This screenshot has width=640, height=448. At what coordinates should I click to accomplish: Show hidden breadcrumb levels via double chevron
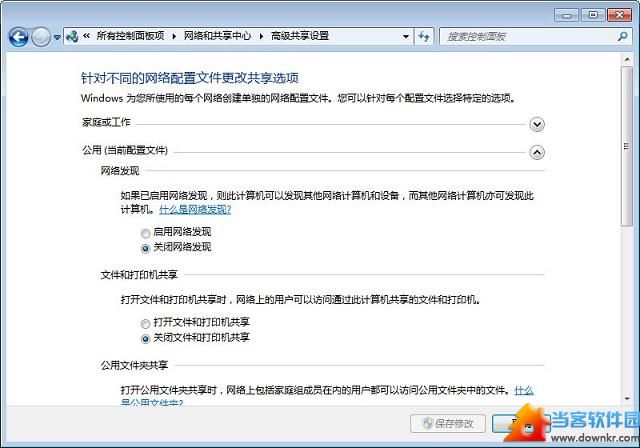point(86,36)
